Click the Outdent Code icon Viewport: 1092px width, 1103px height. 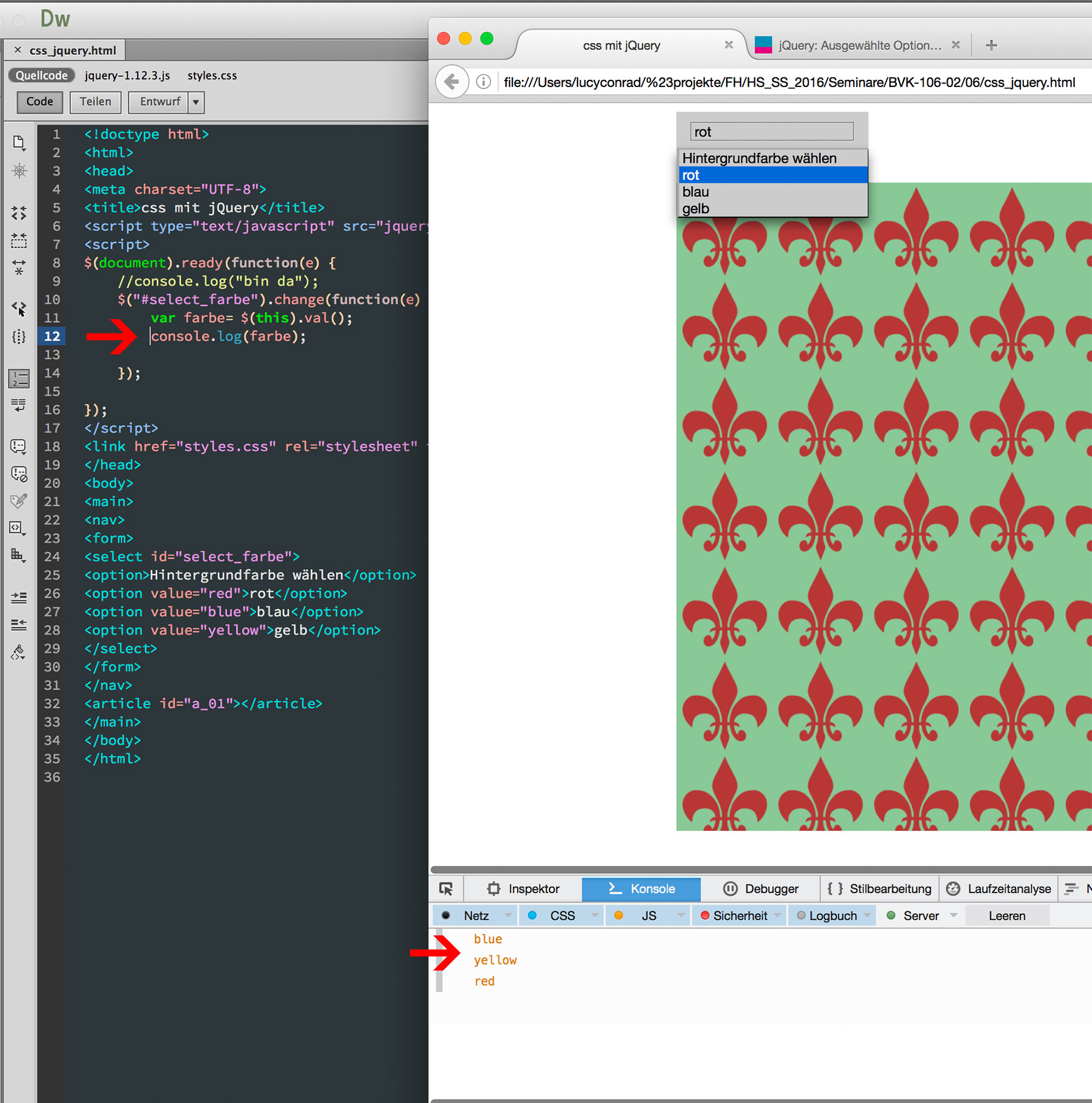click(19, 625)
